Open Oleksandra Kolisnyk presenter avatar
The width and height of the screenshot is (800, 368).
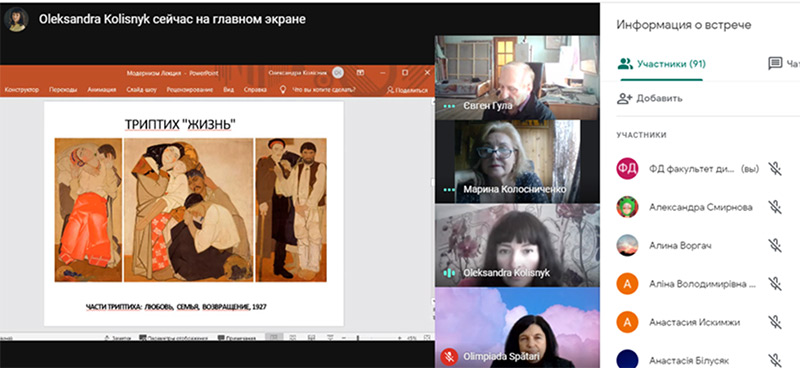(16, 19)
